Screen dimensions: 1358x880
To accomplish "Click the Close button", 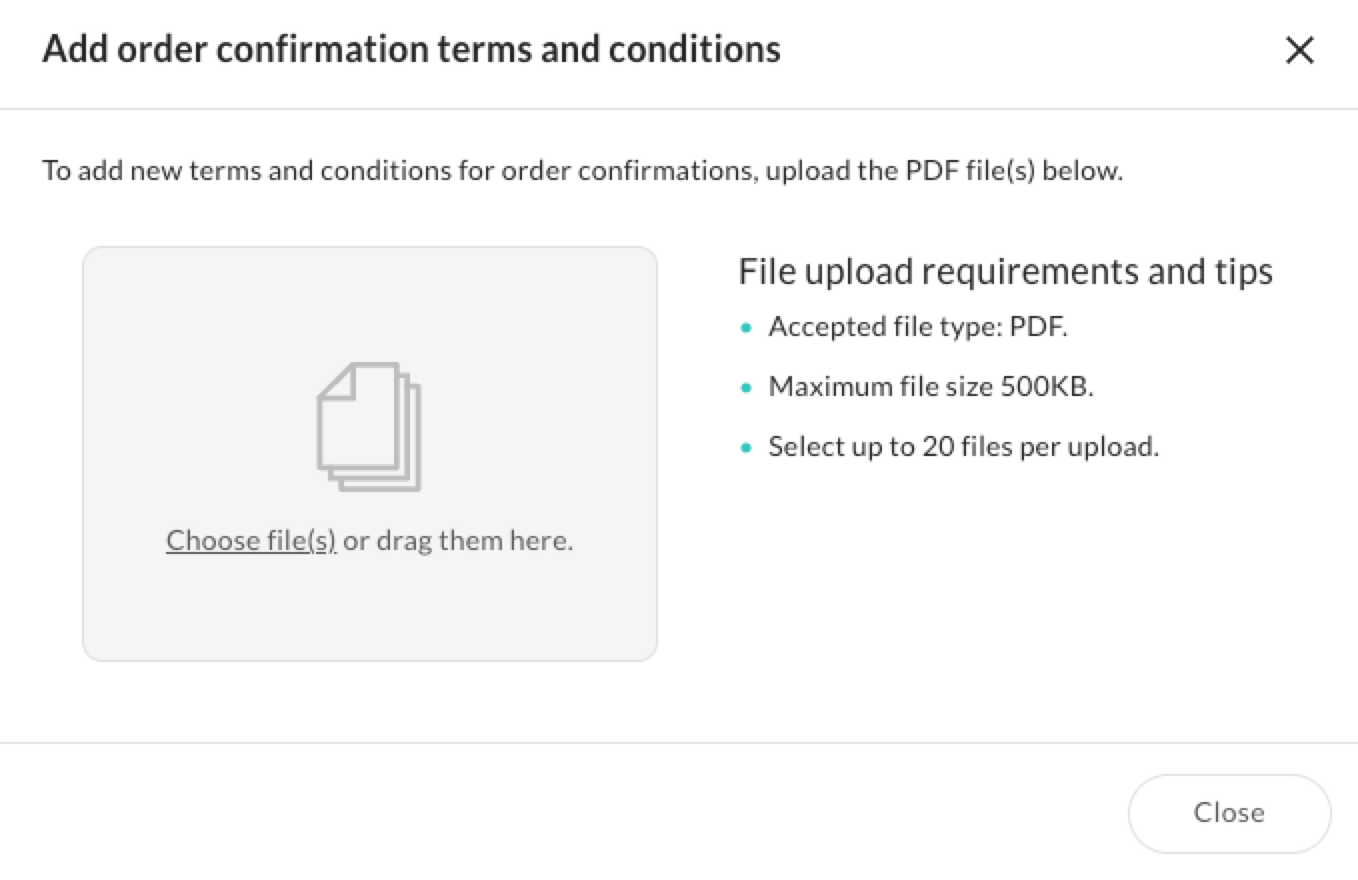I will (x=1229, y=813).
